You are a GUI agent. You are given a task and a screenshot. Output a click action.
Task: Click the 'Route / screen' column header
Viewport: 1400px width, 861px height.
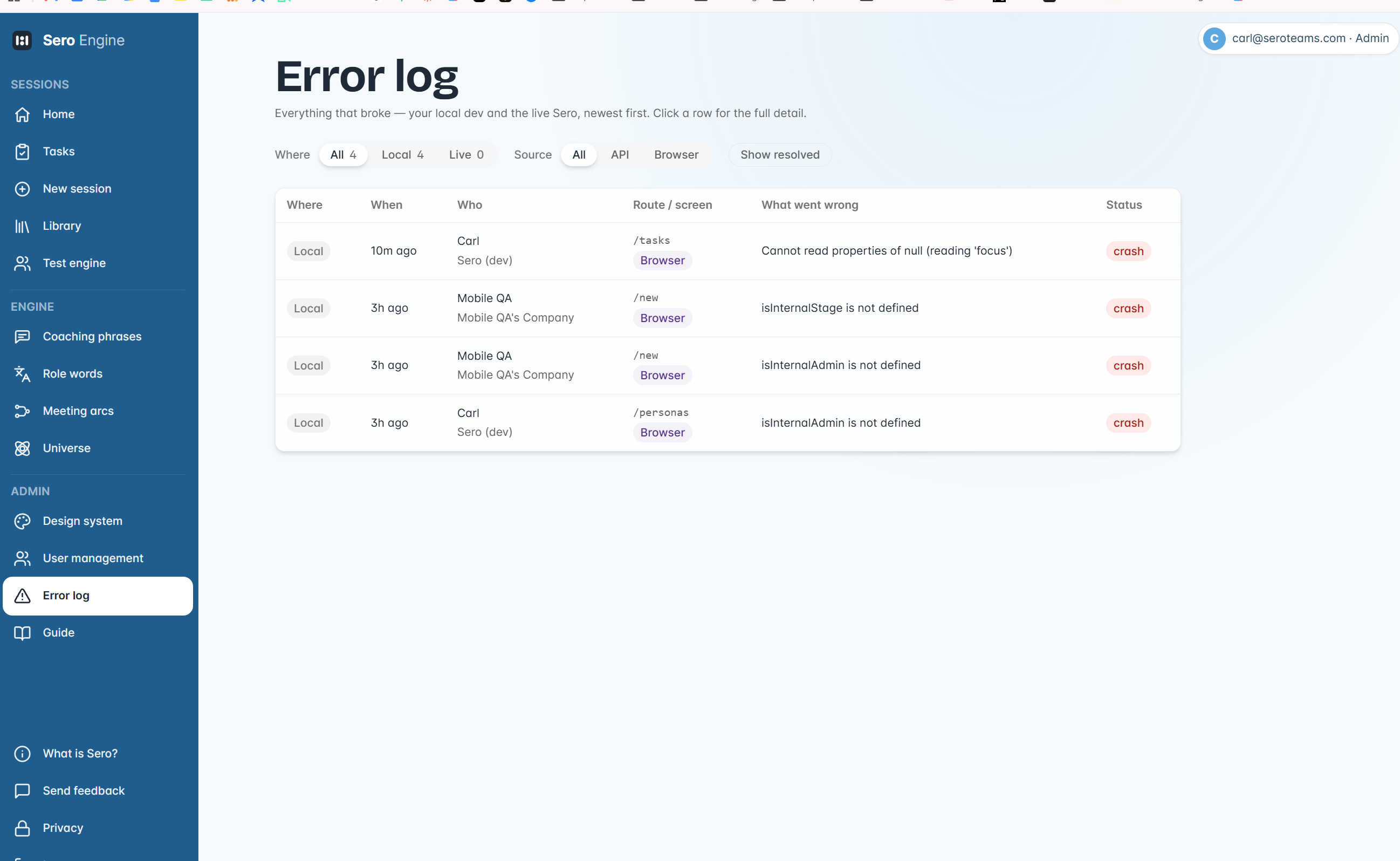[672, 205]
